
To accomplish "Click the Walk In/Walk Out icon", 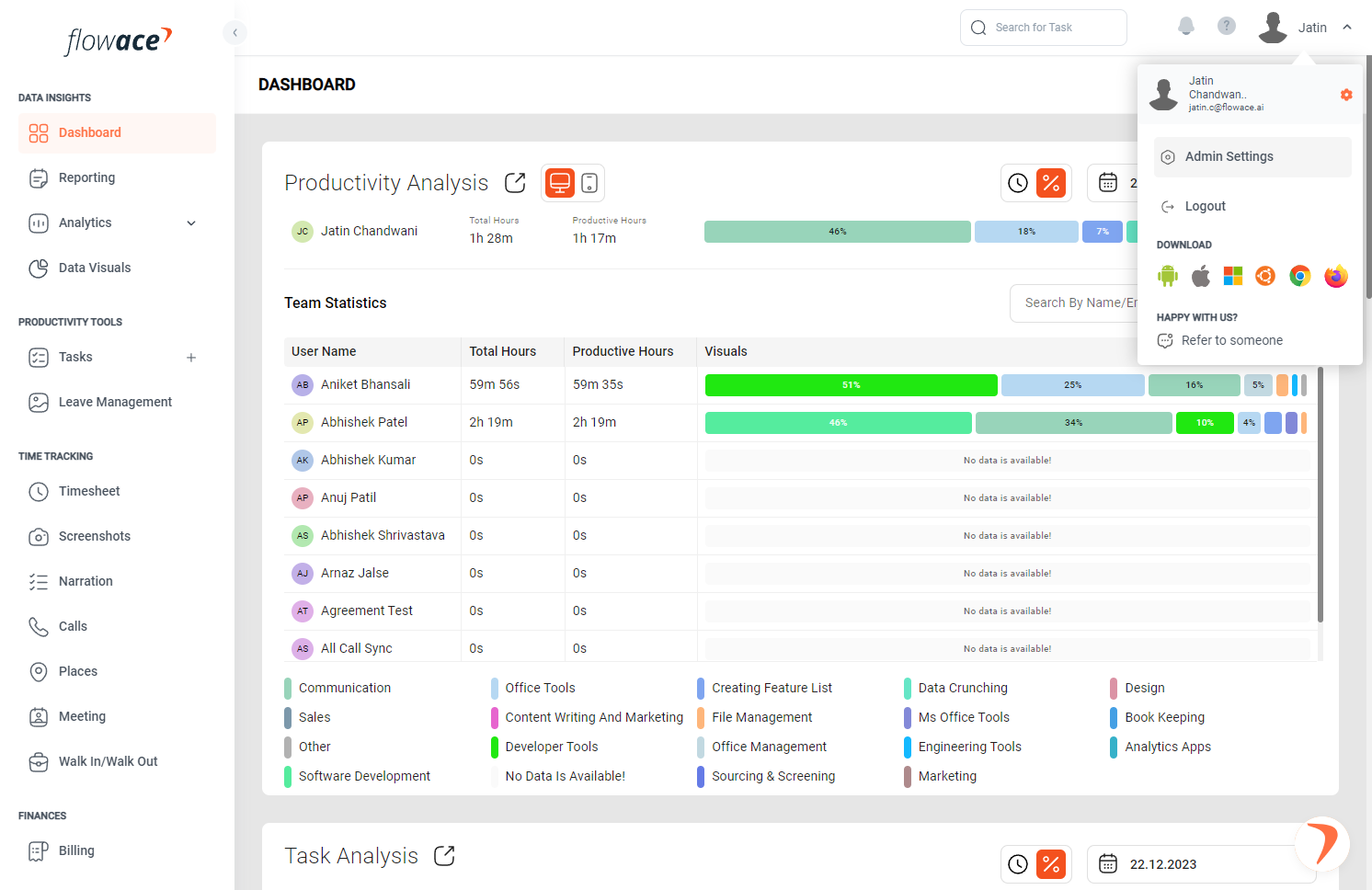I will [39, 761].
